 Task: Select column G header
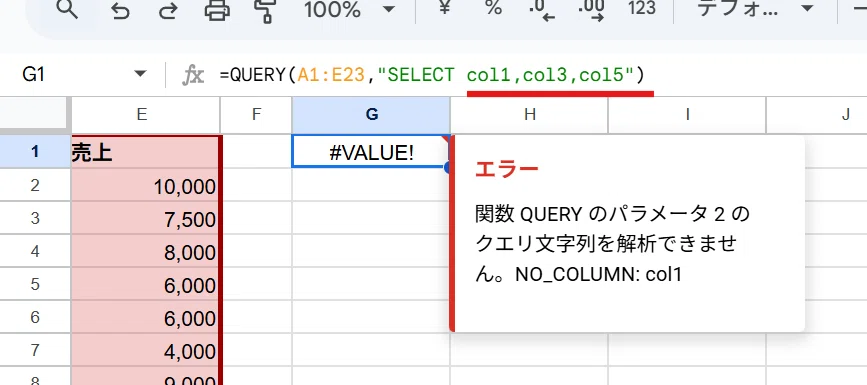click(372, 115)
